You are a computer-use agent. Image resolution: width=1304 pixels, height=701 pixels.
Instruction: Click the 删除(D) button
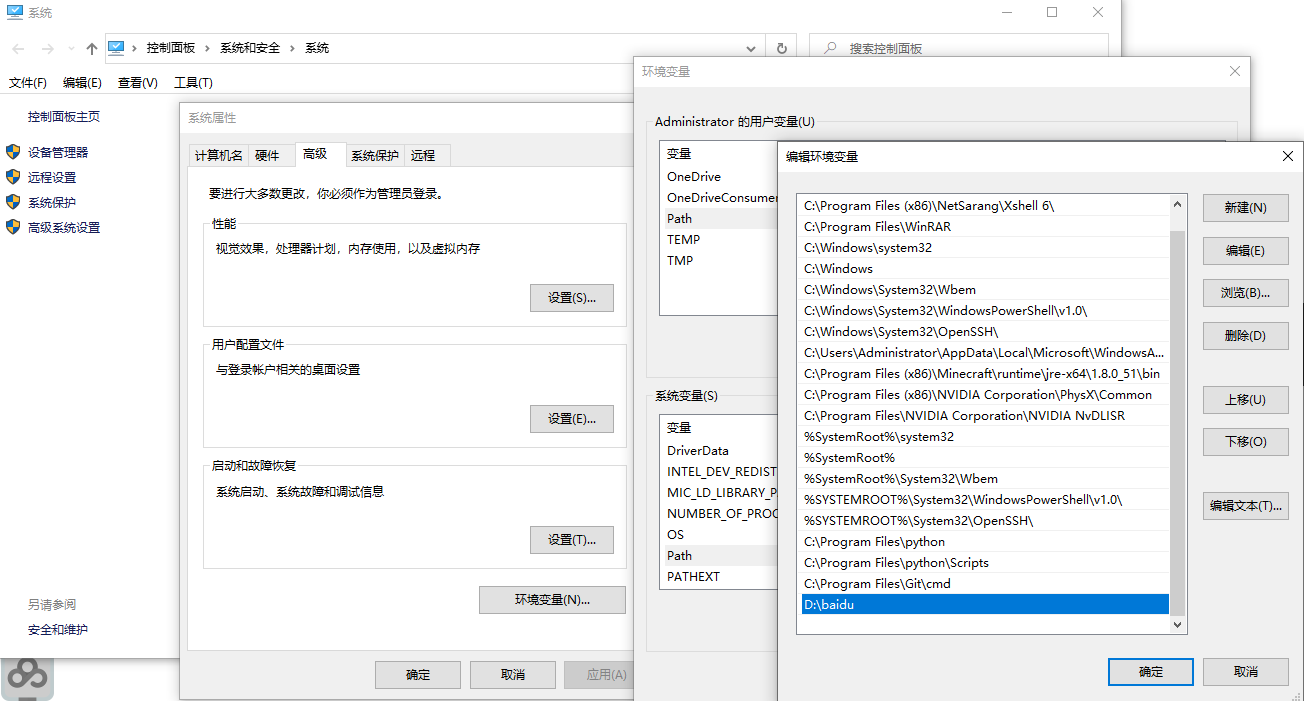point(1245,336)
